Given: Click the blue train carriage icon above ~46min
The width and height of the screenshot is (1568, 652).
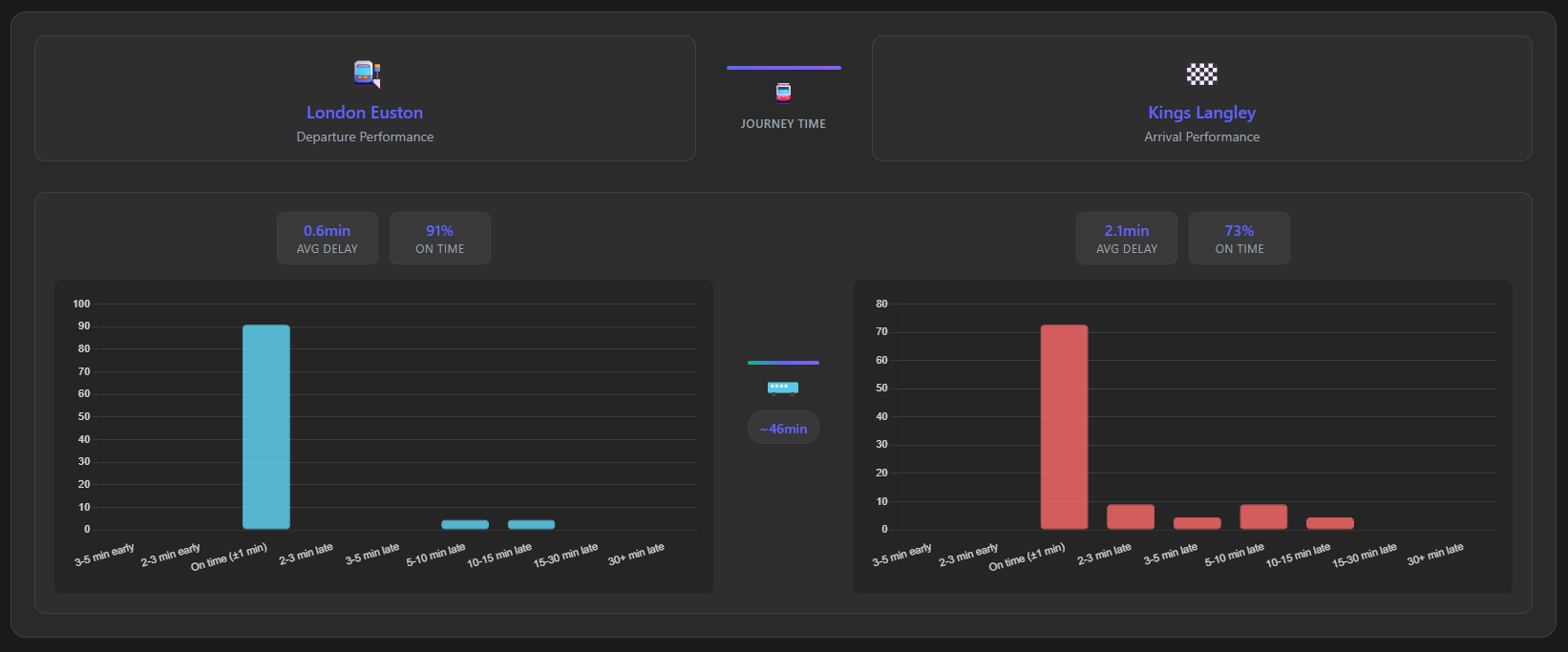Looking at the screenshot, I should pos(783,388).
